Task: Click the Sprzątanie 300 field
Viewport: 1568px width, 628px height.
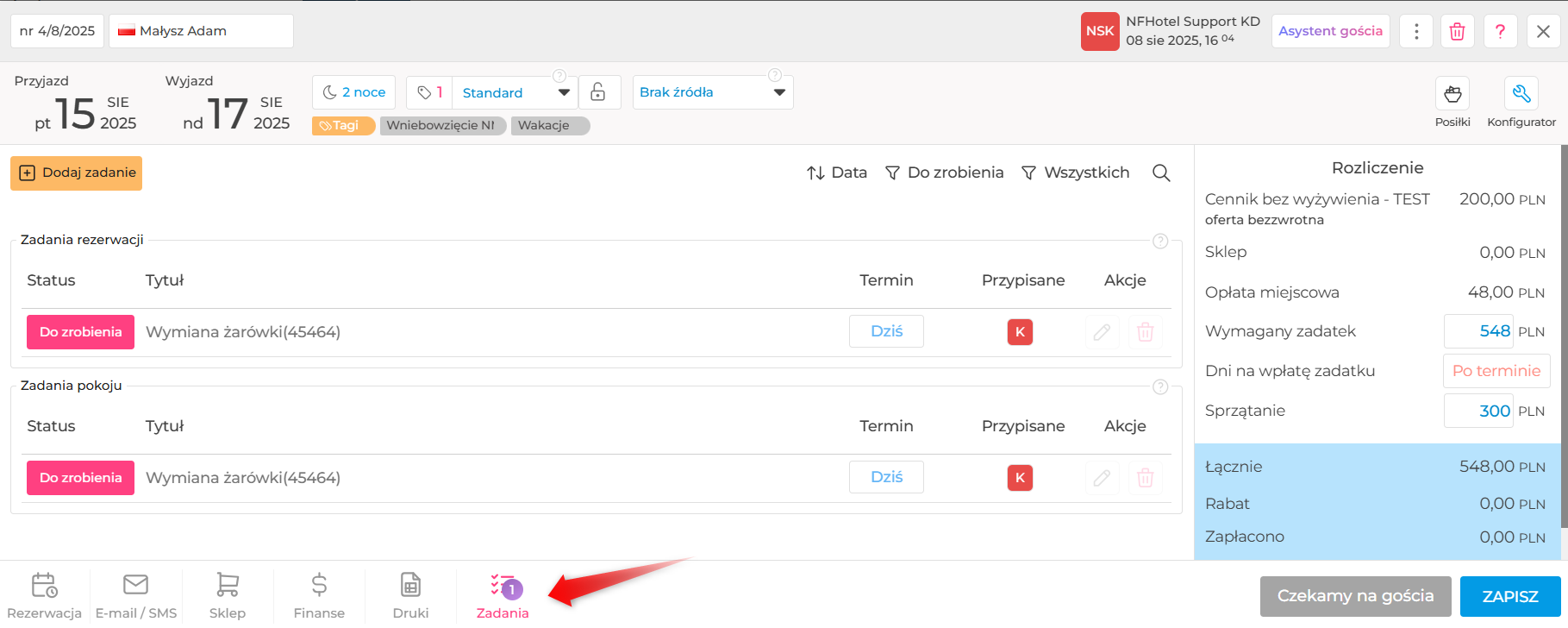Action: (1479, 411)
